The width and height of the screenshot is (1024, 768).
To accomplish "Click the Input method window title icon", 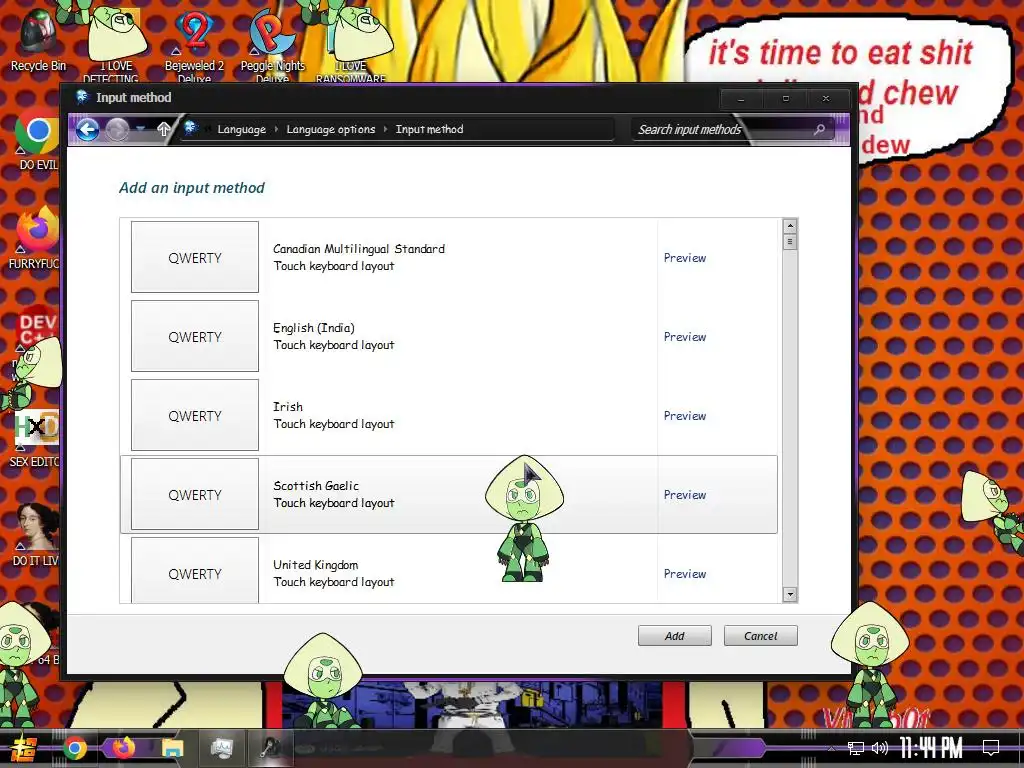I will click(82, 97).
